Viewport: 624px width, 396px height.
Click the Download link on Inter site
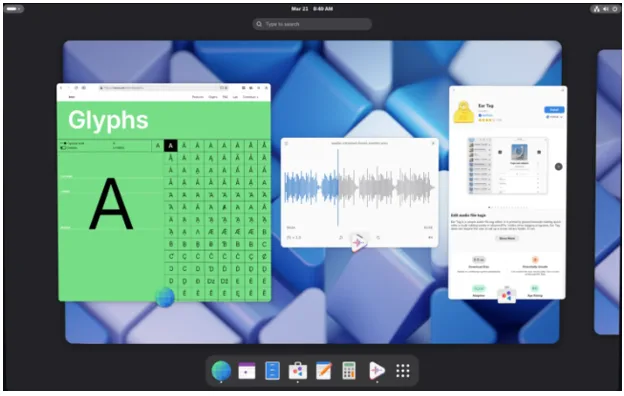250,97
